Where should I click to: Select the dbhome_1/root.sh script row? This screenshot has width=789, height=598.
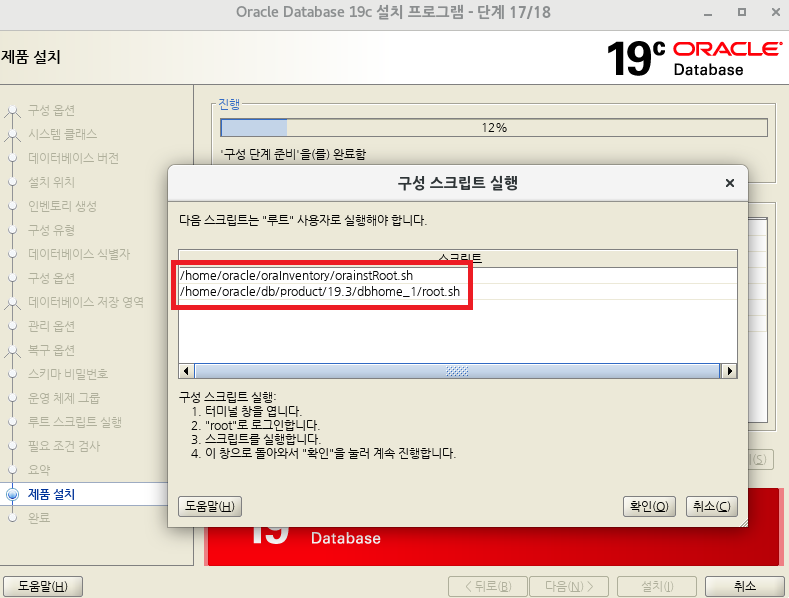tap(457, 291)
